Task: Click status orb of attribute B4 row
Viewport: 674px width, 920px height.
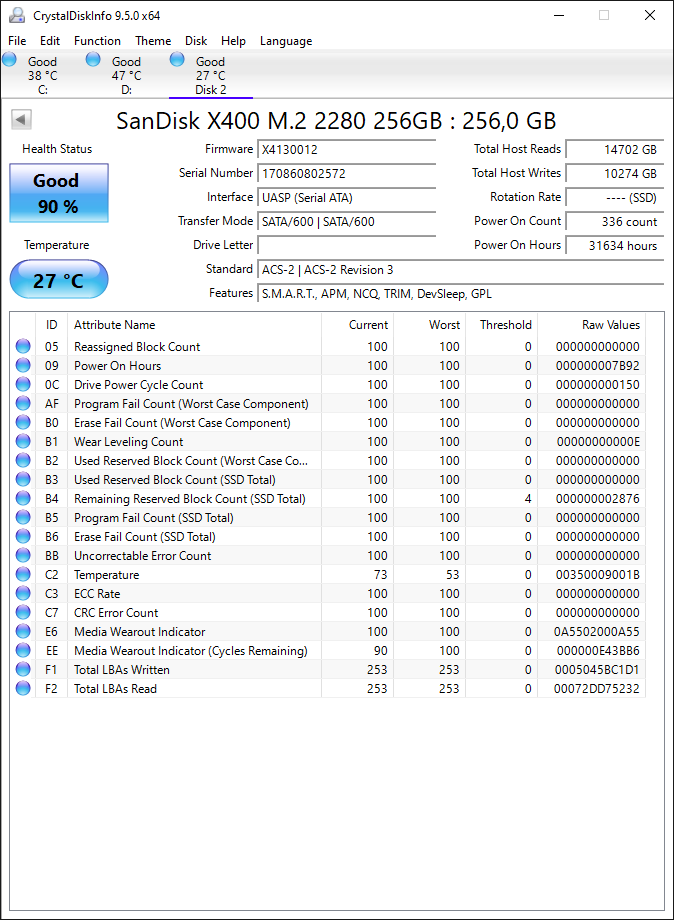Action: coord(23,498)
